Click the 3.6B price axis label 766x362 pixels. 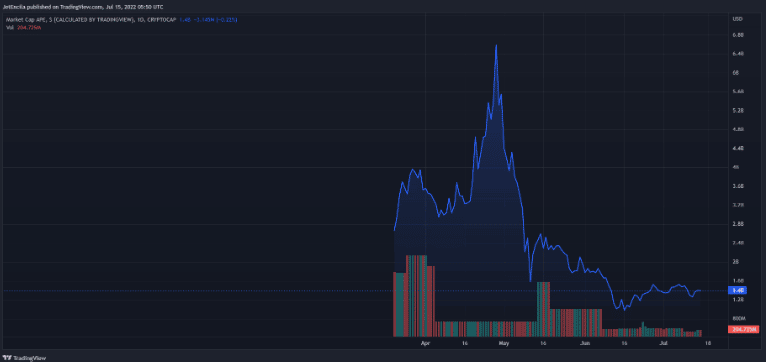tap(738, 186)
